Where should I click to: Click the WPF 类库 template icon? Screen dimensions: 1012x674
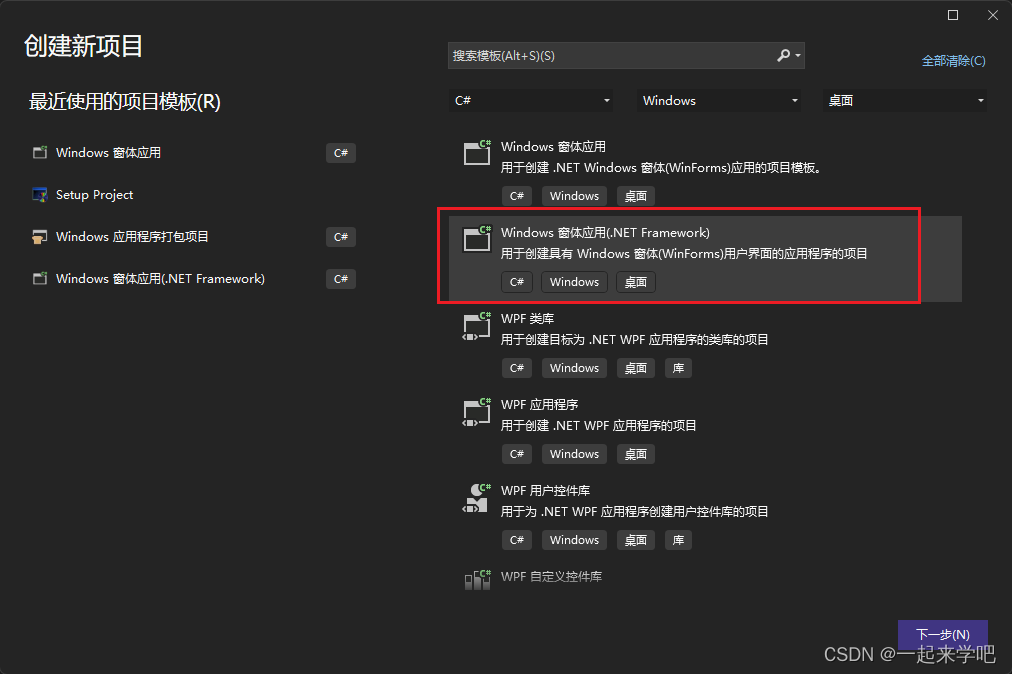(x=477, y=325)
